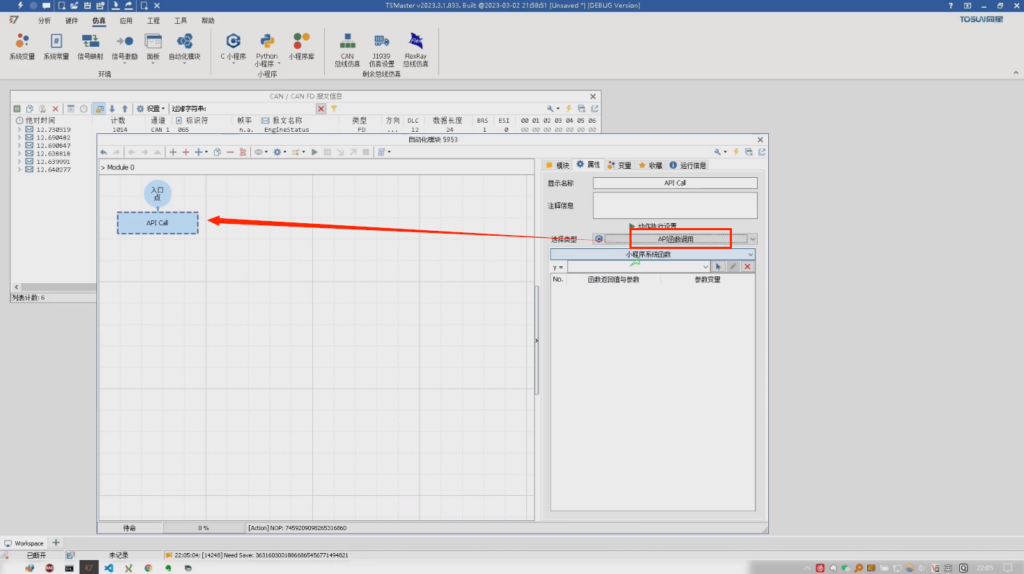Open the CAN 总线仿真 bus simulation
The image size is (1024, 574).
tap(347, 42)
